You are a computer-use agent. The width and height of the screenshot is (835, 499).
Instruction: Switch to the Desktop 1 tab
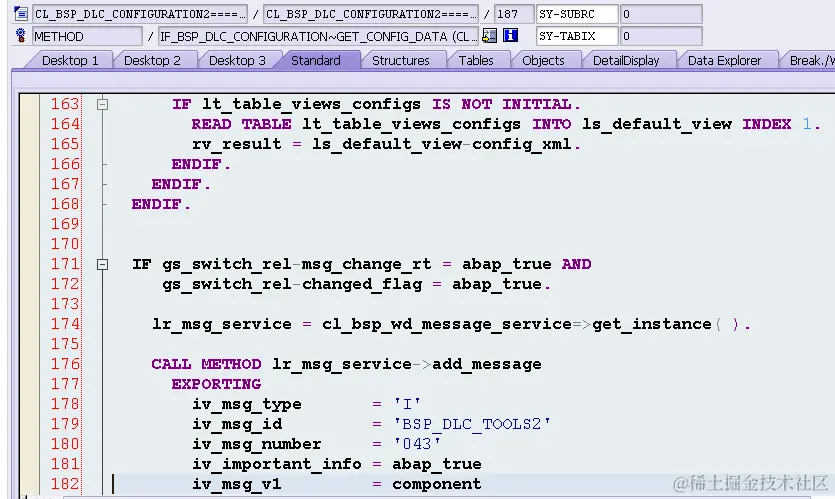coord(70,61)
